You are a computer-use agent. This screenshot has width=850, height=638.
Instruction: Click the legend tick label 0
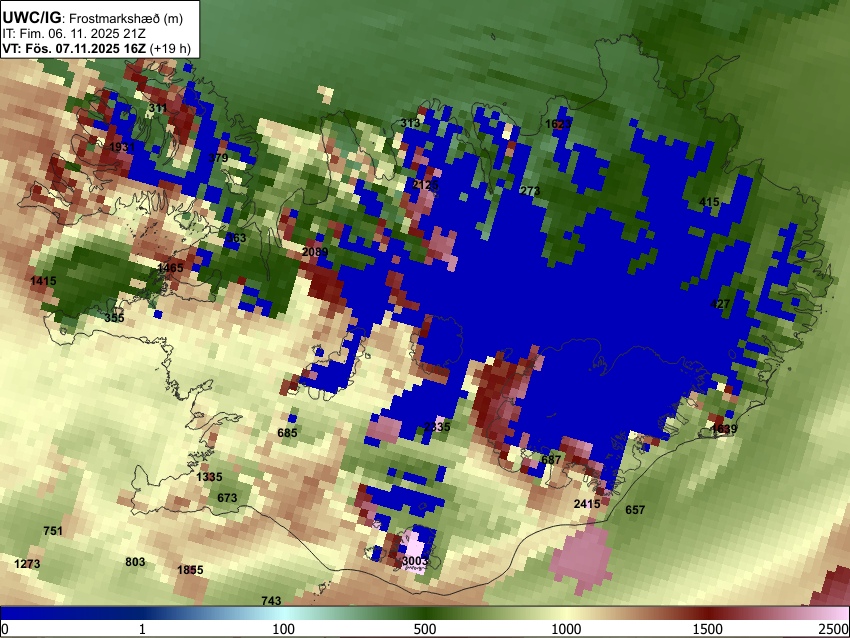[5, 629]
